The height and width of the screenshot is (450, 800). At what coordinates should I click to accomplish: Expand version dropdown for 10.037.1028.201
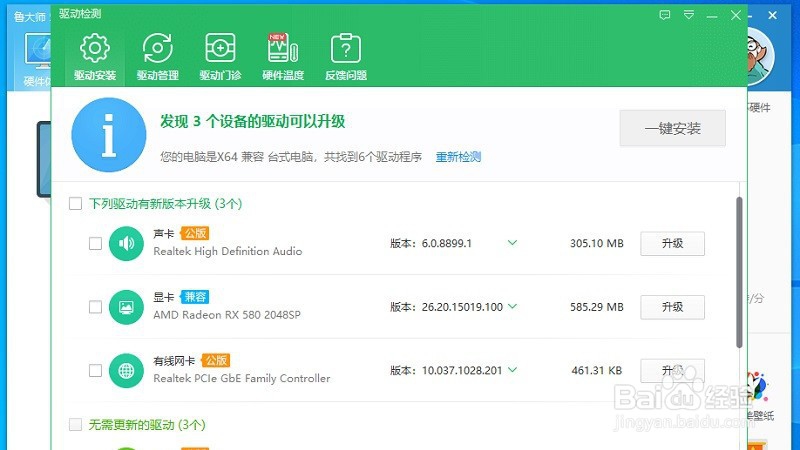512,370
